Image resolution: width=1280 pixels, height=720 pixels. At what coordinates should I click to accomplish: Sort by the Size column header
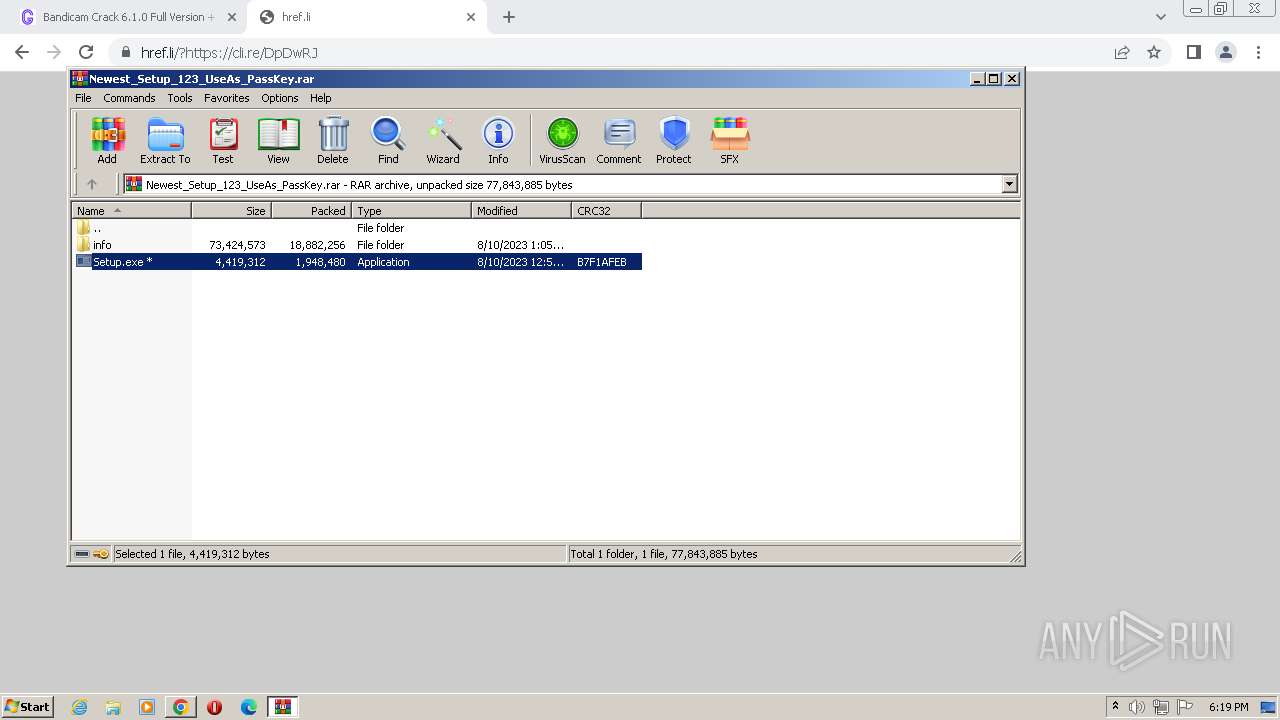click(231, 211)
